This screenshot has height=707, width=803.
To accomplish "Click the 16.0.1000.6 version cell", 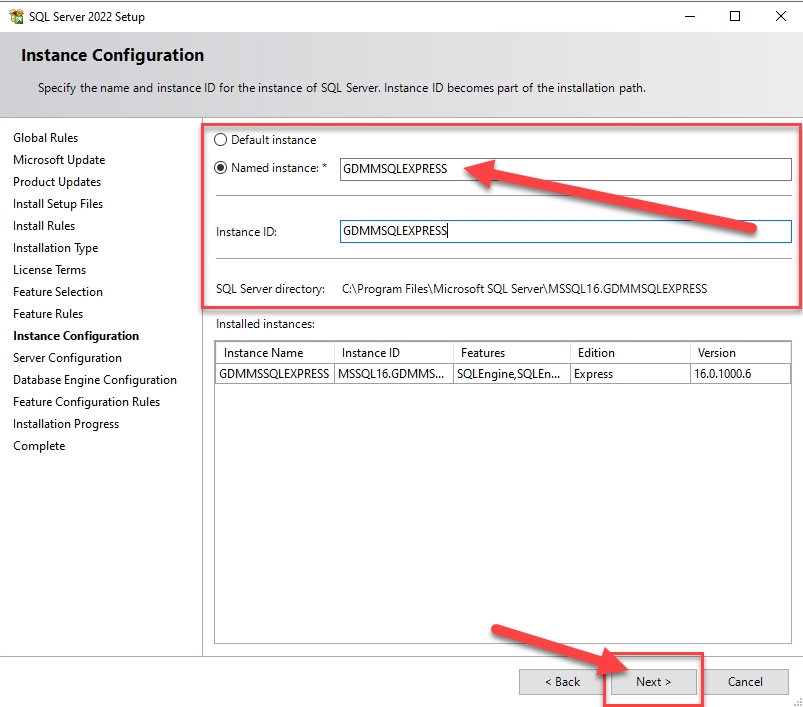I will pyautogui.click(x=741, y=374).
